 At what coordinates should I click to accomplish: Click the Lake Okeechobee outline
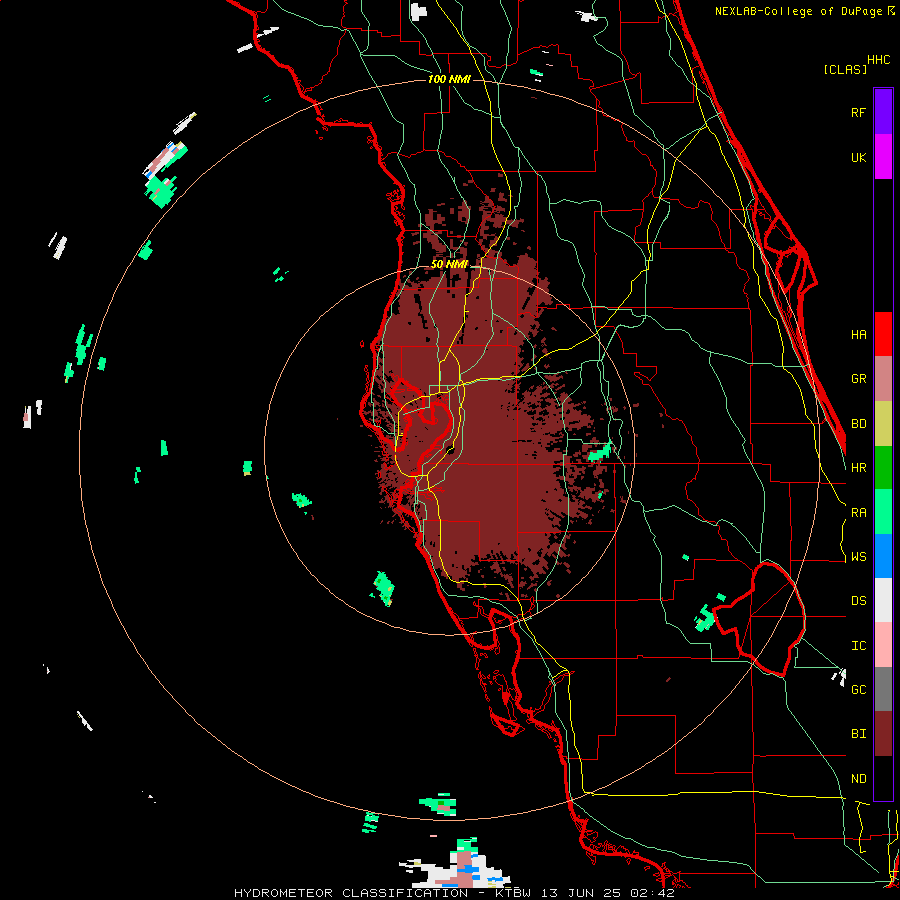(x=758, y=619)
